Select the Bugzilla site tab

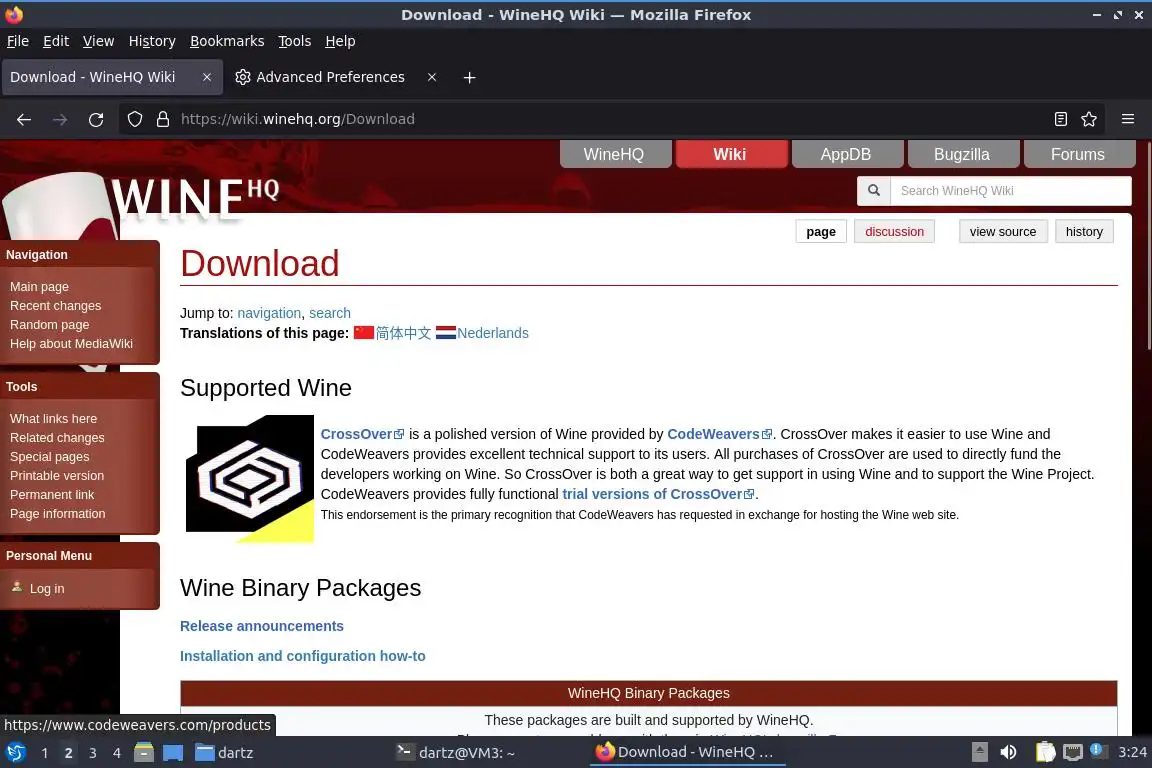tap(962, 154)
